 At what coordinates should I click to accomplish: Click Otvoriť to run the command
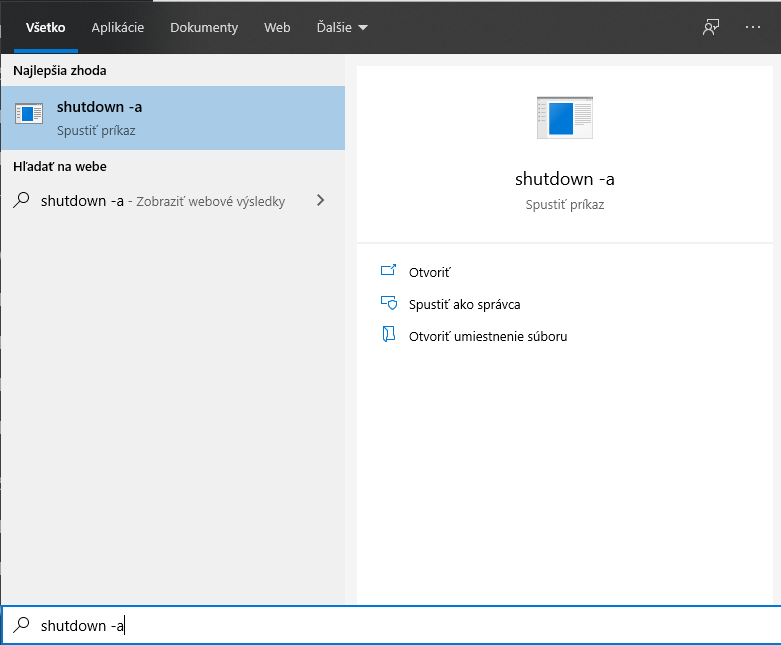point(429,272)
